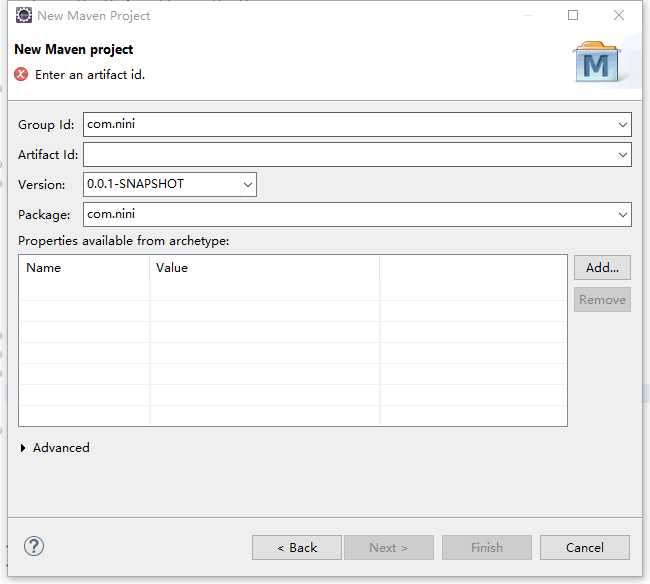
Task: Cancel the New Maven Project wizard
Action: 585,548
